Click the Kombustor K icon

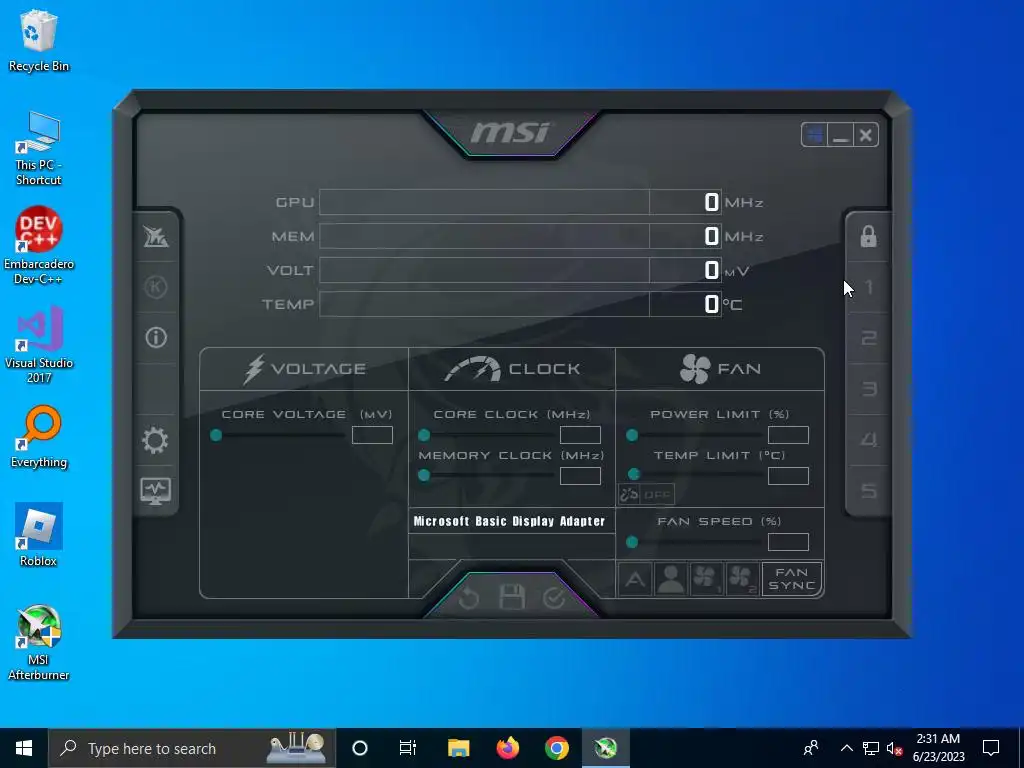pyautogui.click(x=155, y=287)
